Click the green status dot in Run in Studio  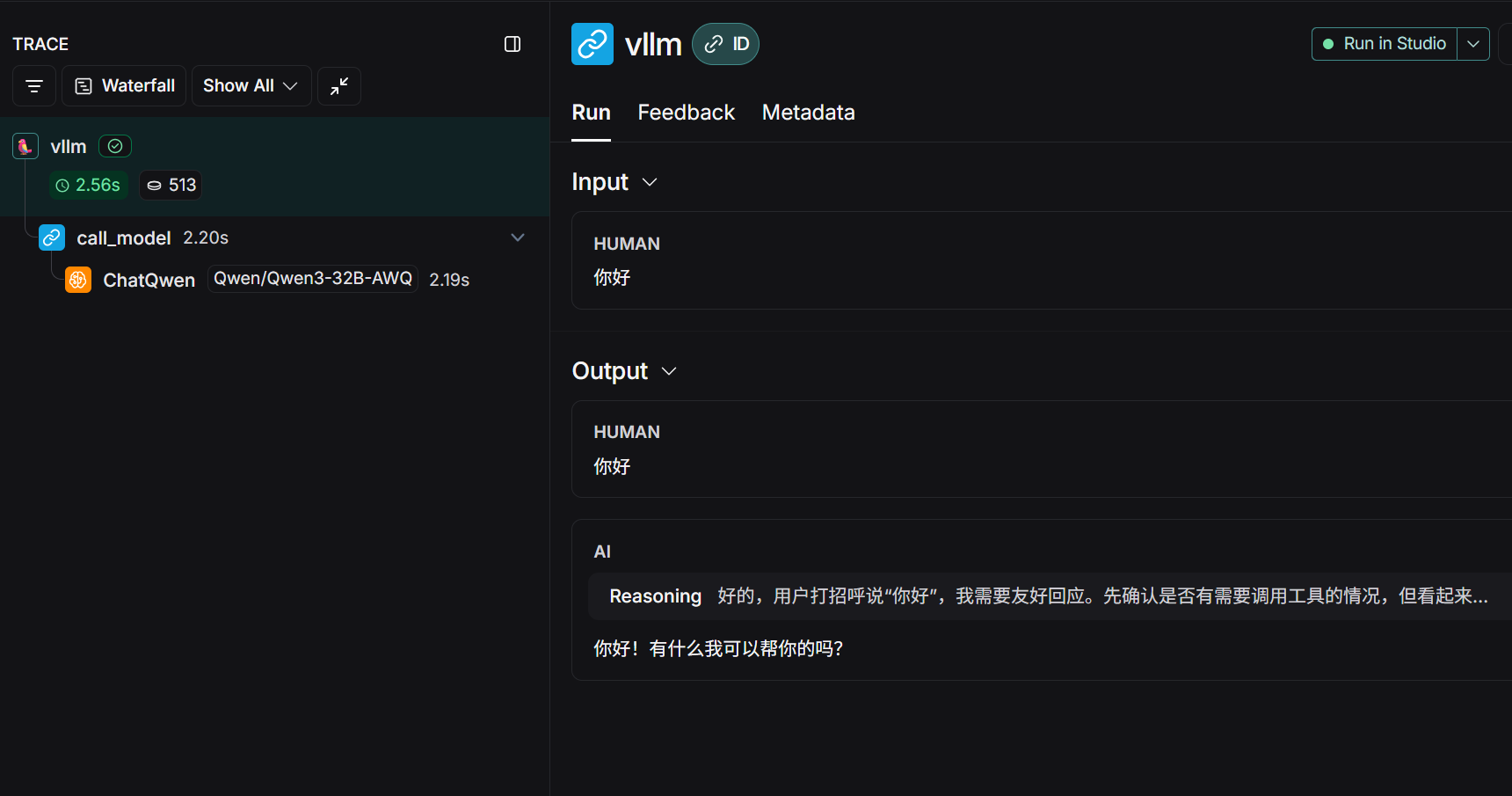click(x=1327, y=43)
